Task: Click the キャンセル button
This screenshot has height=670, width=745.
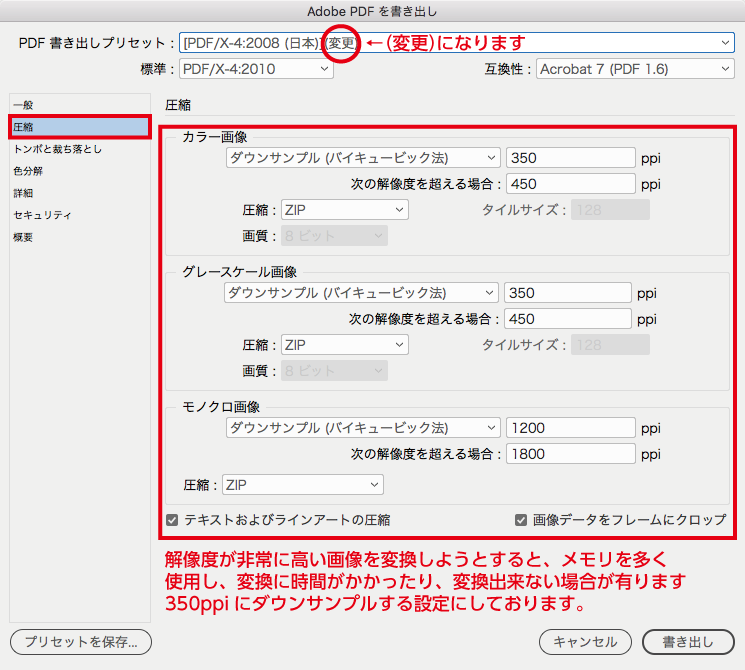Action: tap(585, 642)
